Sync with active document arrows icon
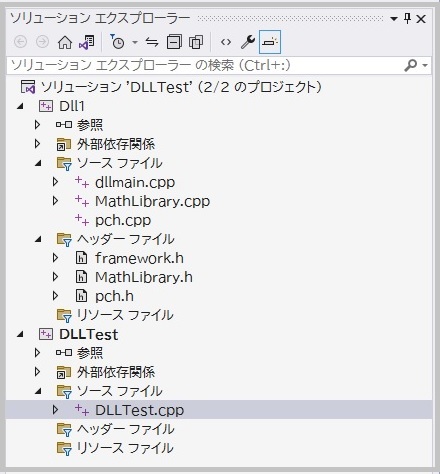 [152, 42]
